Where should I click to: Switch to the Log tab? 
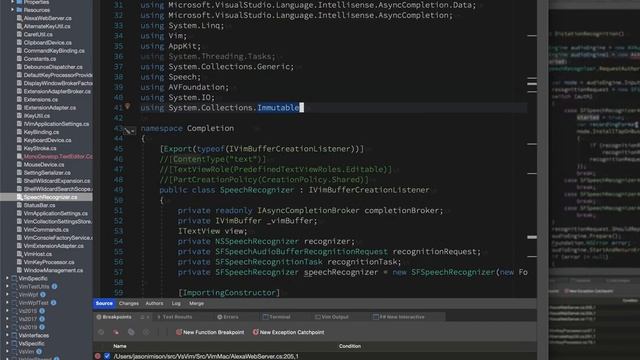coord(176,303)
